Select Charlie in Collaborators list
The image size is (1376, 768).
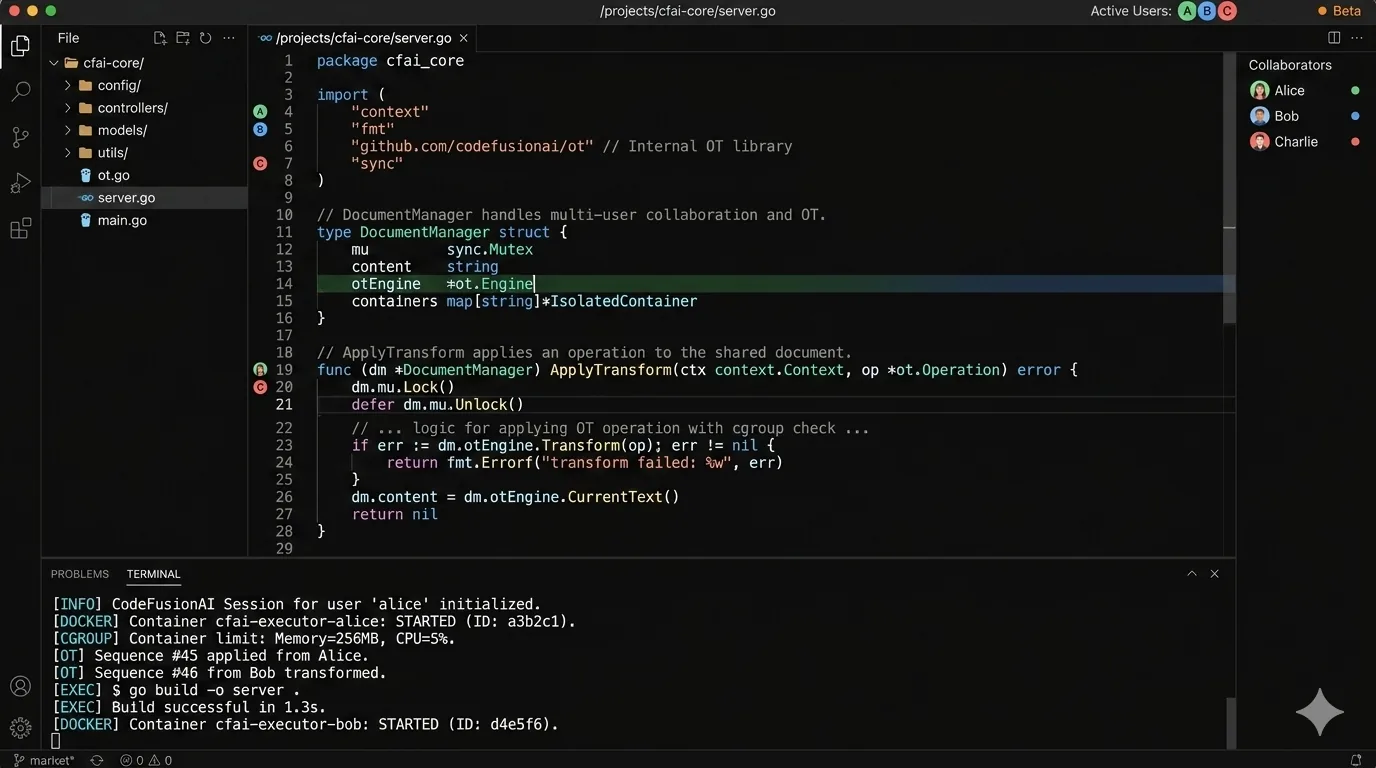(x=1304, y=142)
